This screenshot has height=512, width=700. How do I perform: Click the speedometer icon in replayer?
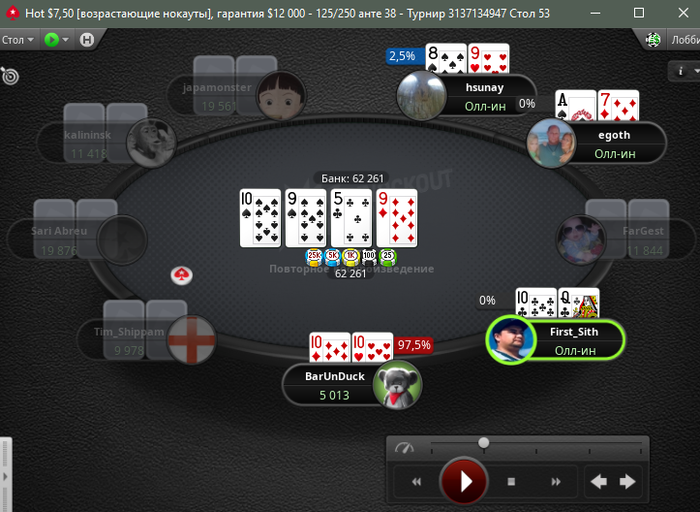coord(404,448)
